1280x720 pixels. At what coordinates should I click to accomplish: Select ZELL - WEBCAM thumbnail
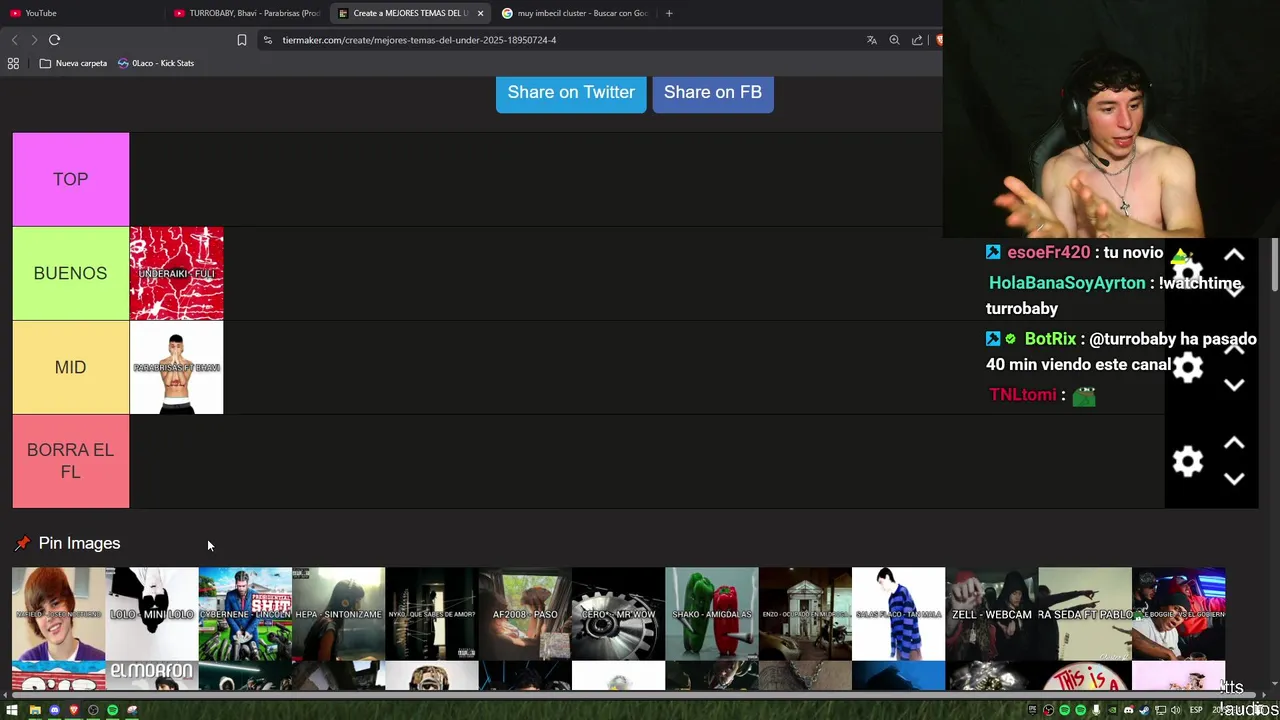click(992, 614)
